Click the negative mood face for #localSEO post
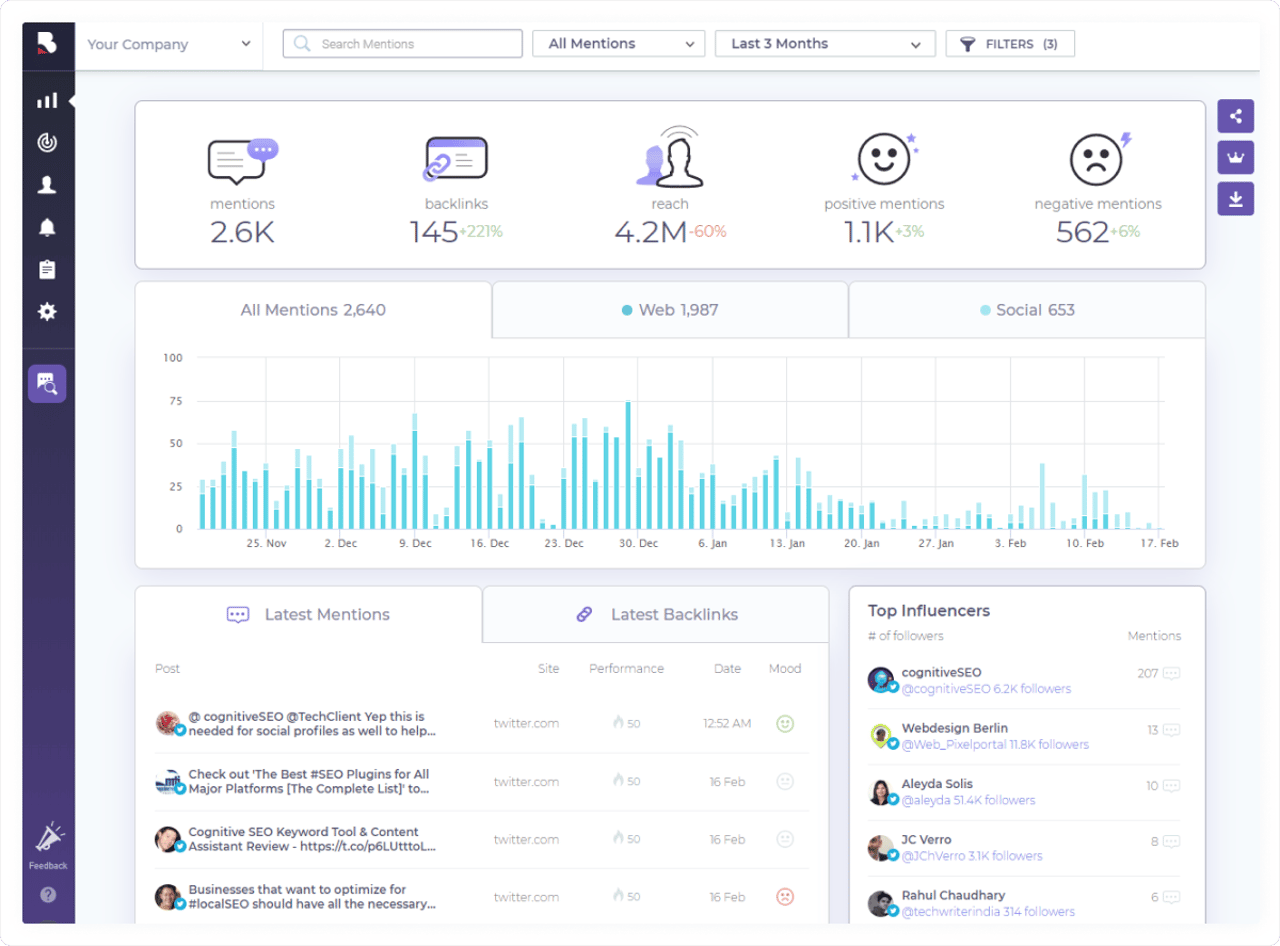Image resolution: width=1280 pixels, height=946 pixels. 785,897
